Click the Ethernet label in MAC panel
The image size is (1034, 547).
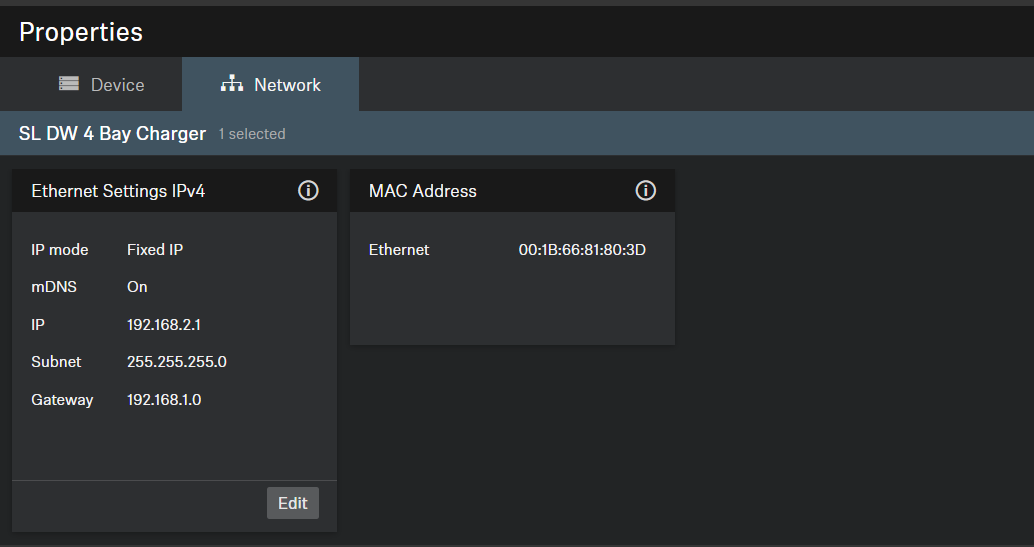tap(399, 250)
